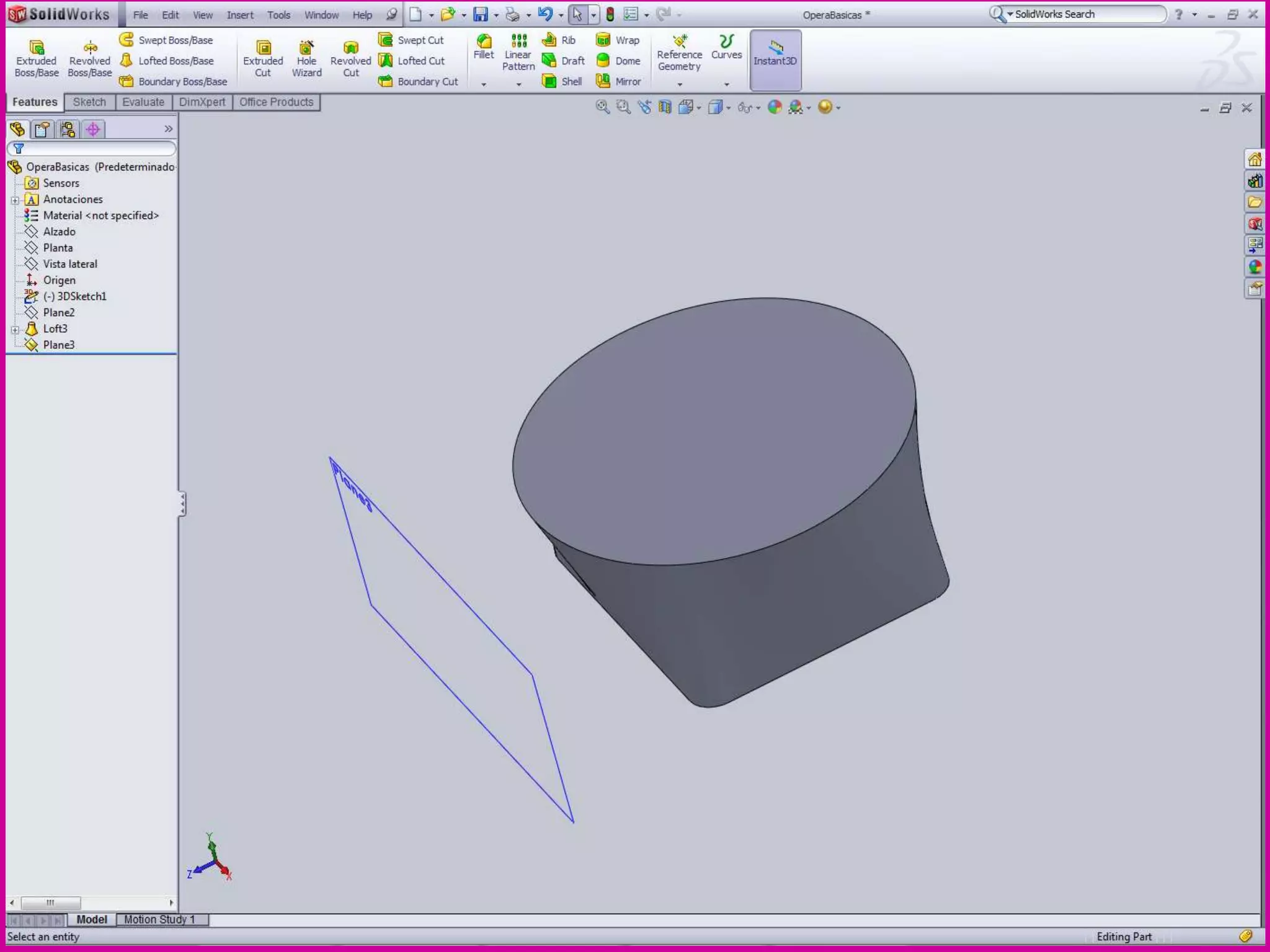Toggle the rebuild traffic light icon
The width and height of the screenshot is (1270, 952).
(x=610, y=14)
